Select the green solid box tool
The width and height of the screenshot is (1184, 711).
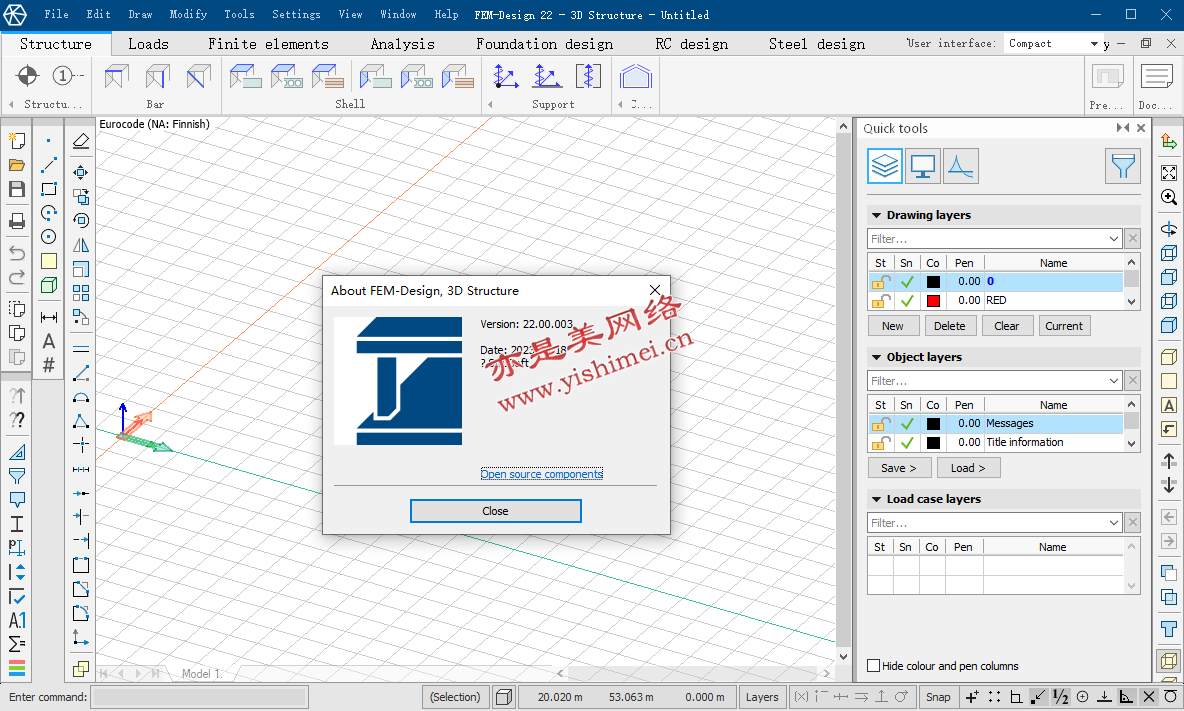point(49,285)
